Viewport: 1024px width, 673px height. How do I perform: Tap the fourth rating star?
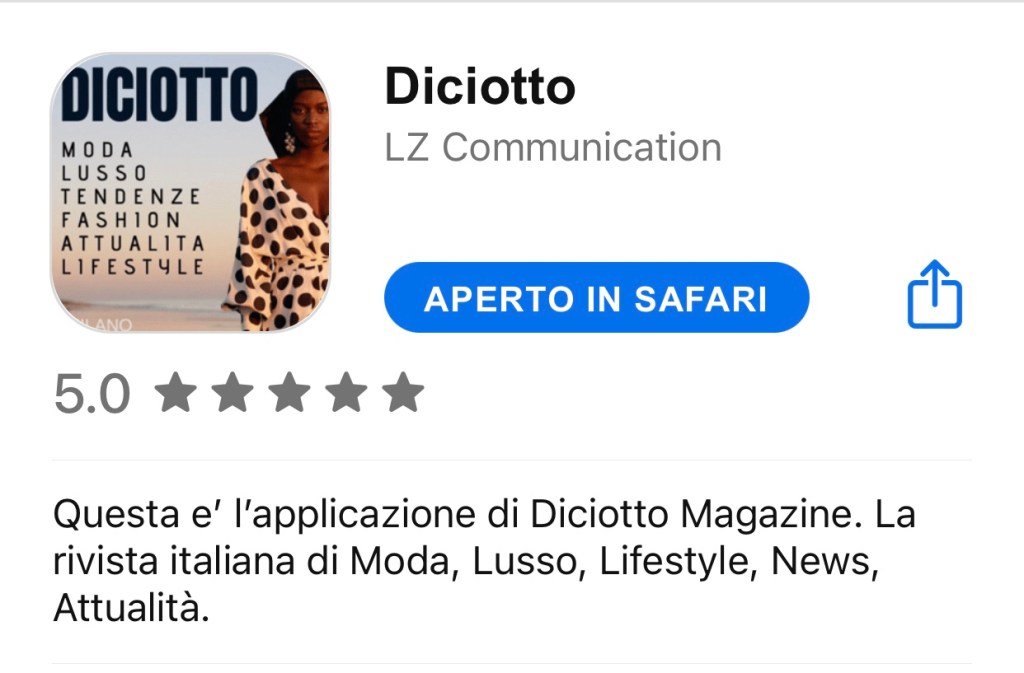(x=346, y=392)
